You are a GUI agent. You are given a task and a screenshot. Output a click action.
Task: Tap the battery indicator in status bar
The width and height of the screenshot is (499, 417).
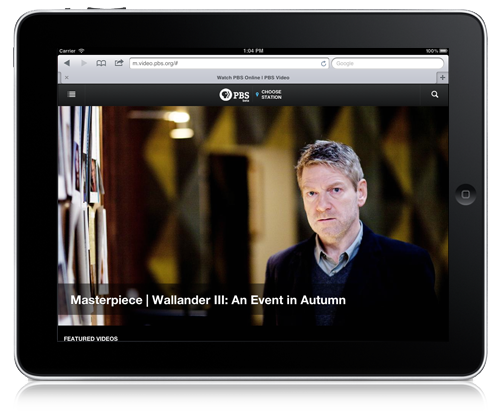[443, 51]
